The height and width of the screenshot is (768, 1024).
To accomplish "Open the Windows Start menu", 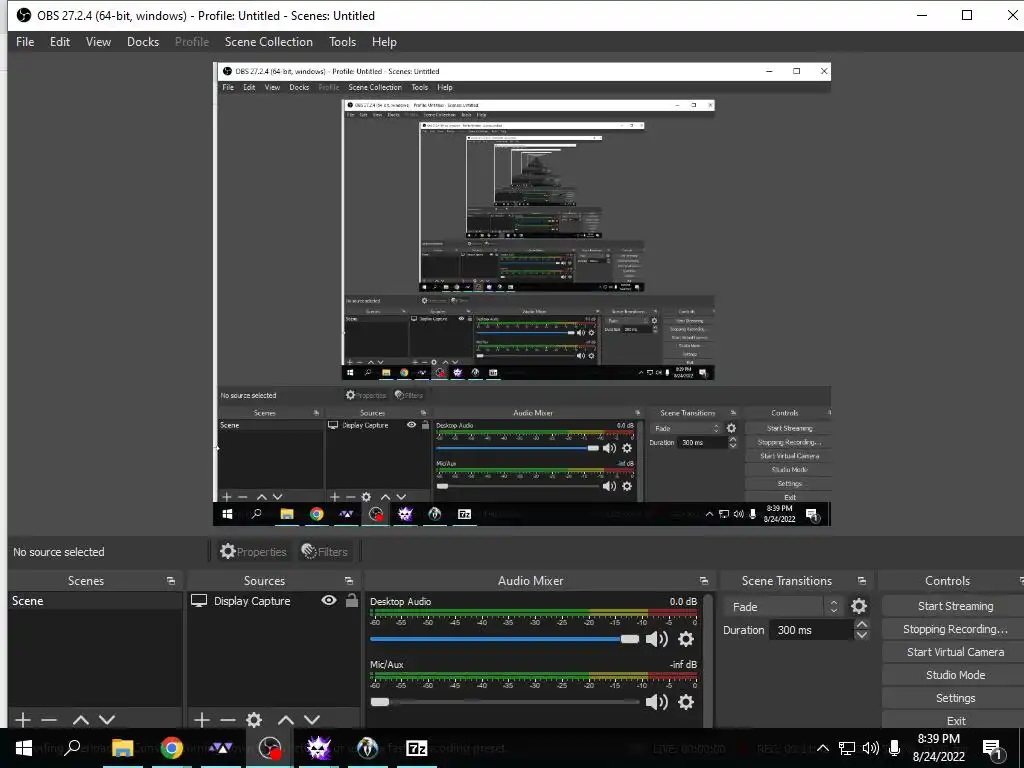I will pyautogui.click(x=24, y=748).
